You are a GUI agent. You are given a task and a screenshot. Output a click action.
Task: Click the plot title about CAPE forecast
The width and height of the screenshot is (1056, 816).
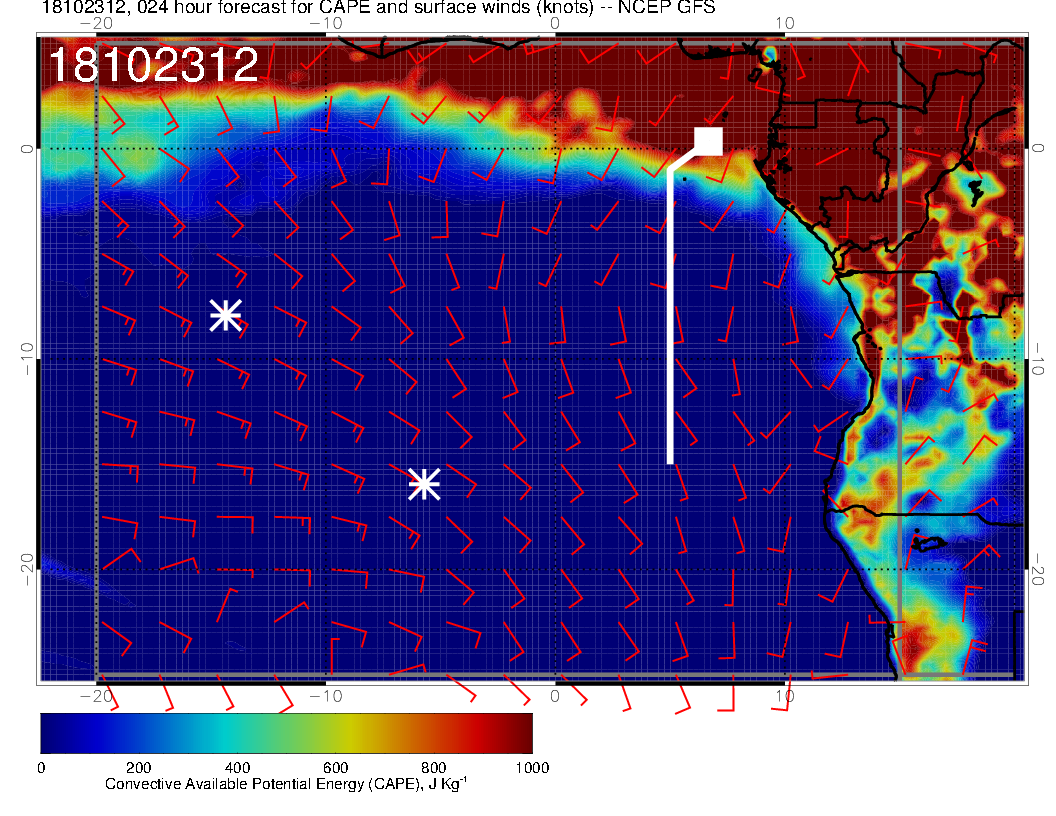(378, 7)
